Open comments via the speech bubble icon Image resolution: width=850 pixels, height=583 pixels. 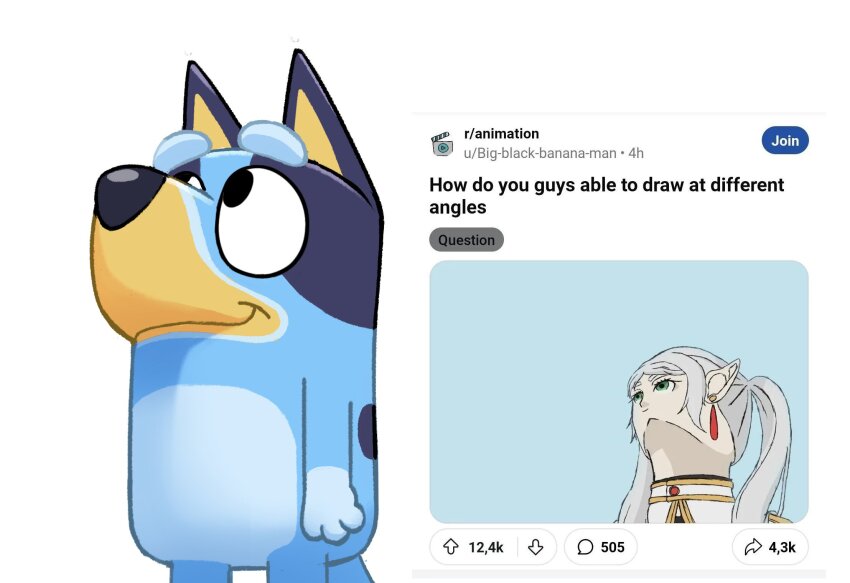[x=585, y=547]
